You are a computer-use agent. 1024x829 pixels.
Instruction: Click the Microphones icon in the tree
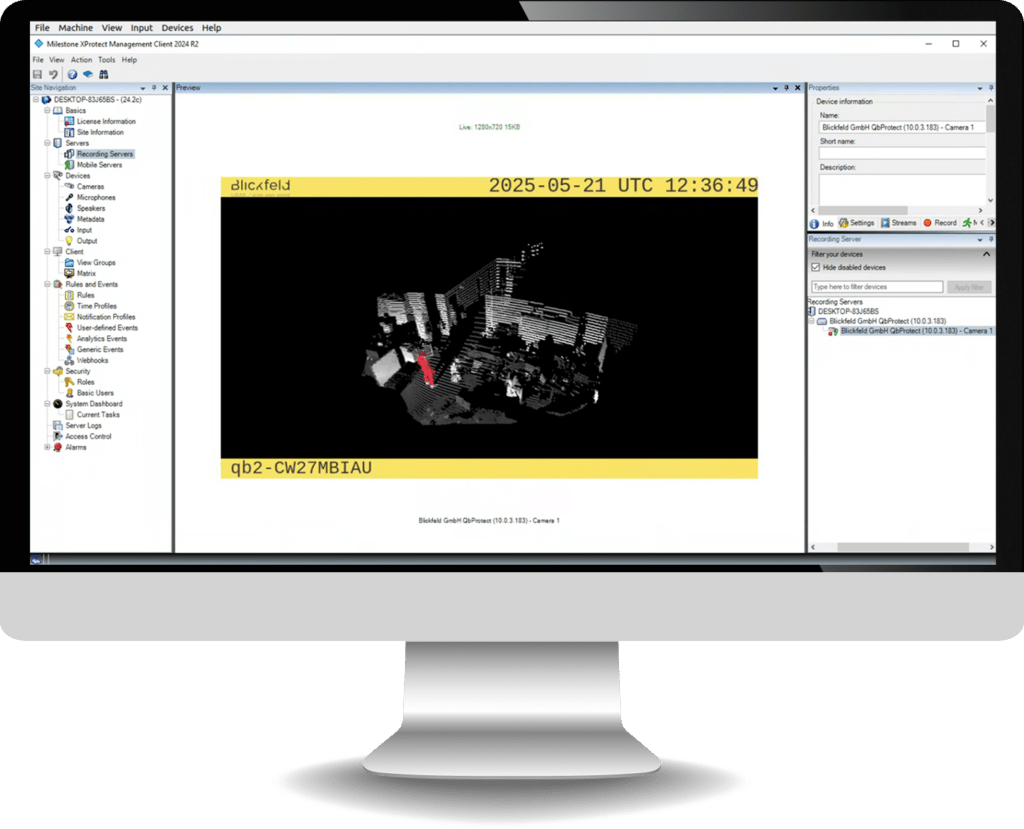69,197
